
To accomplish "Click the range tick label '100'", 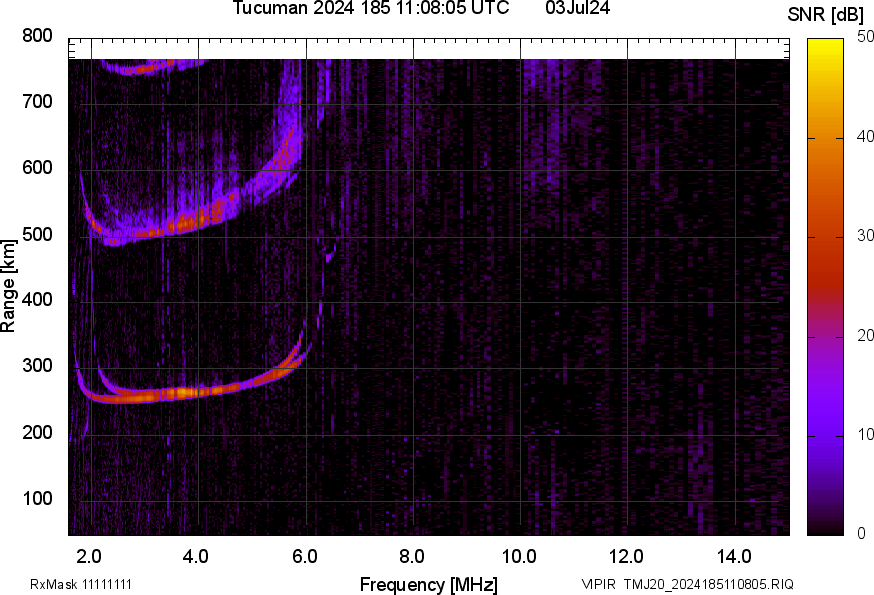I will [37, 498].
